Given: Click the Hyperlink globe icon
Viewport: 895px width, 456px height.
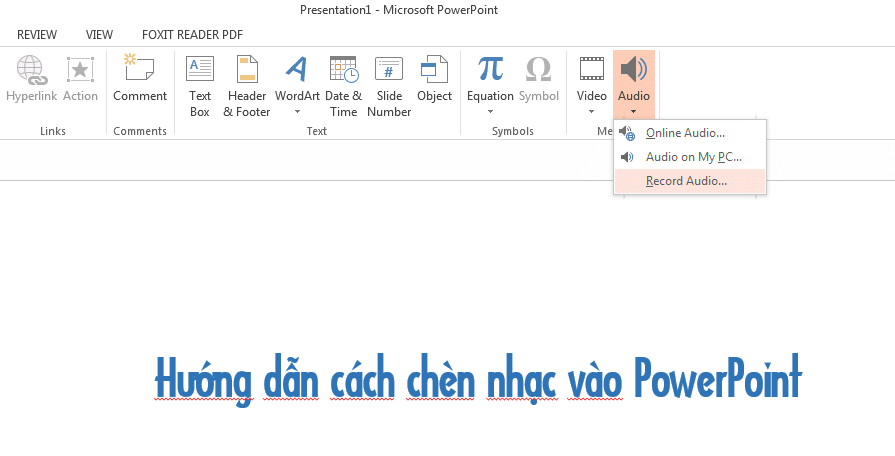Looking at the screenshot, I should click(30, 70).
